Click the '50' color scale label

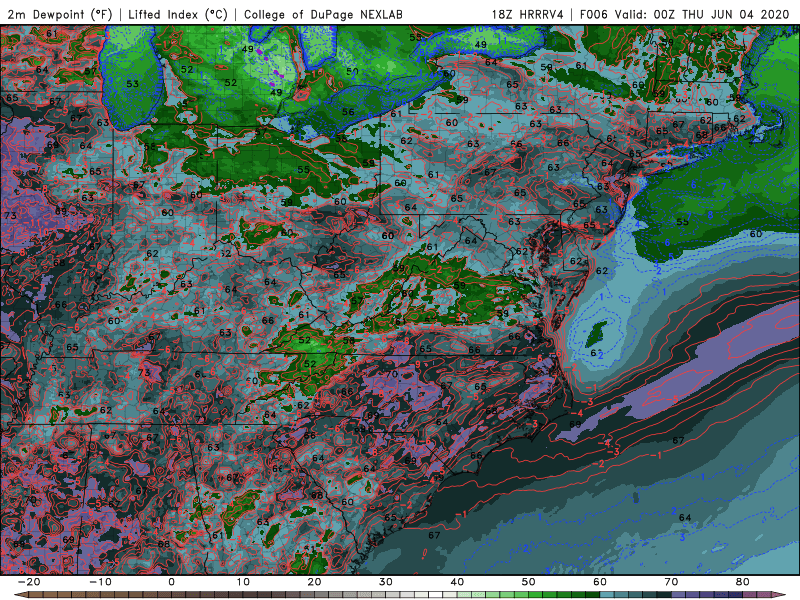click(529, 582)
